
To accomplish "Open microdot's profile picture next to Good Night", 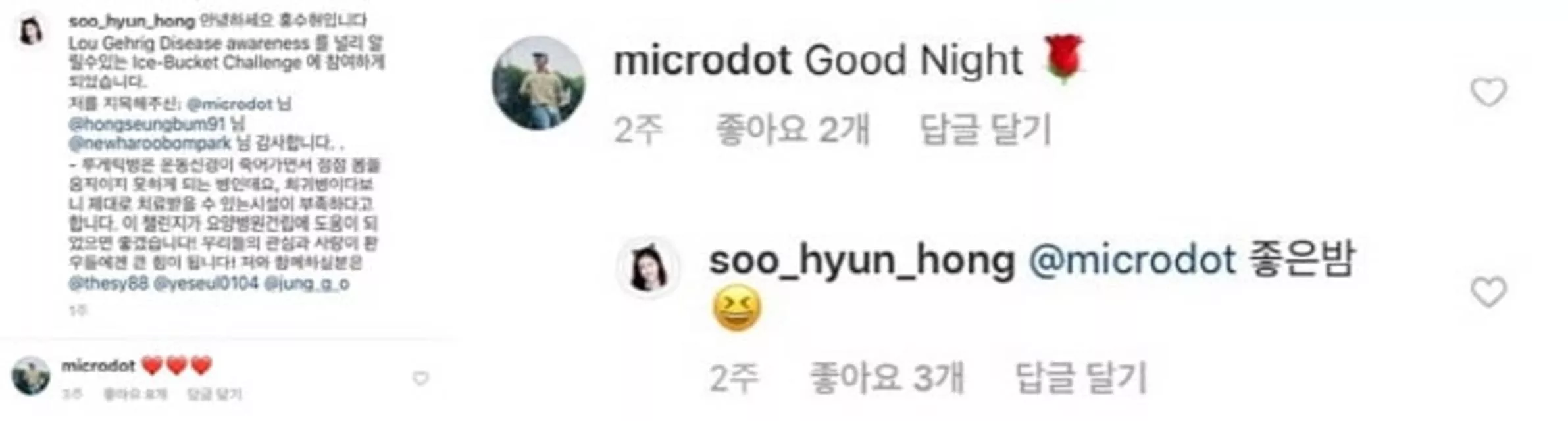I will coord(538,83).
